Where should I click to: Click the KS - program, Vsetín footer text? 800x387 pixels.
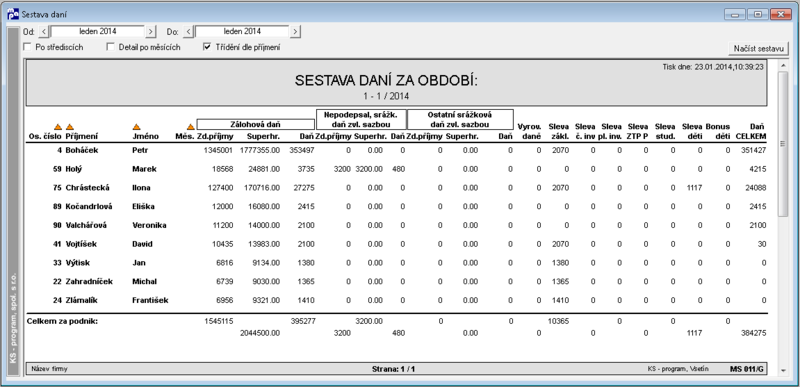pos(678,368)
